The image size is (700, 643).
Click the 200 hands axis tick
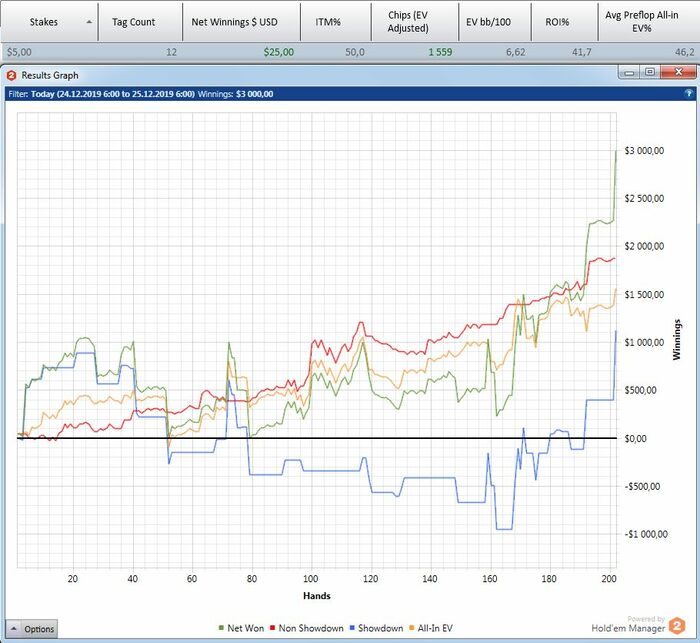608,579
